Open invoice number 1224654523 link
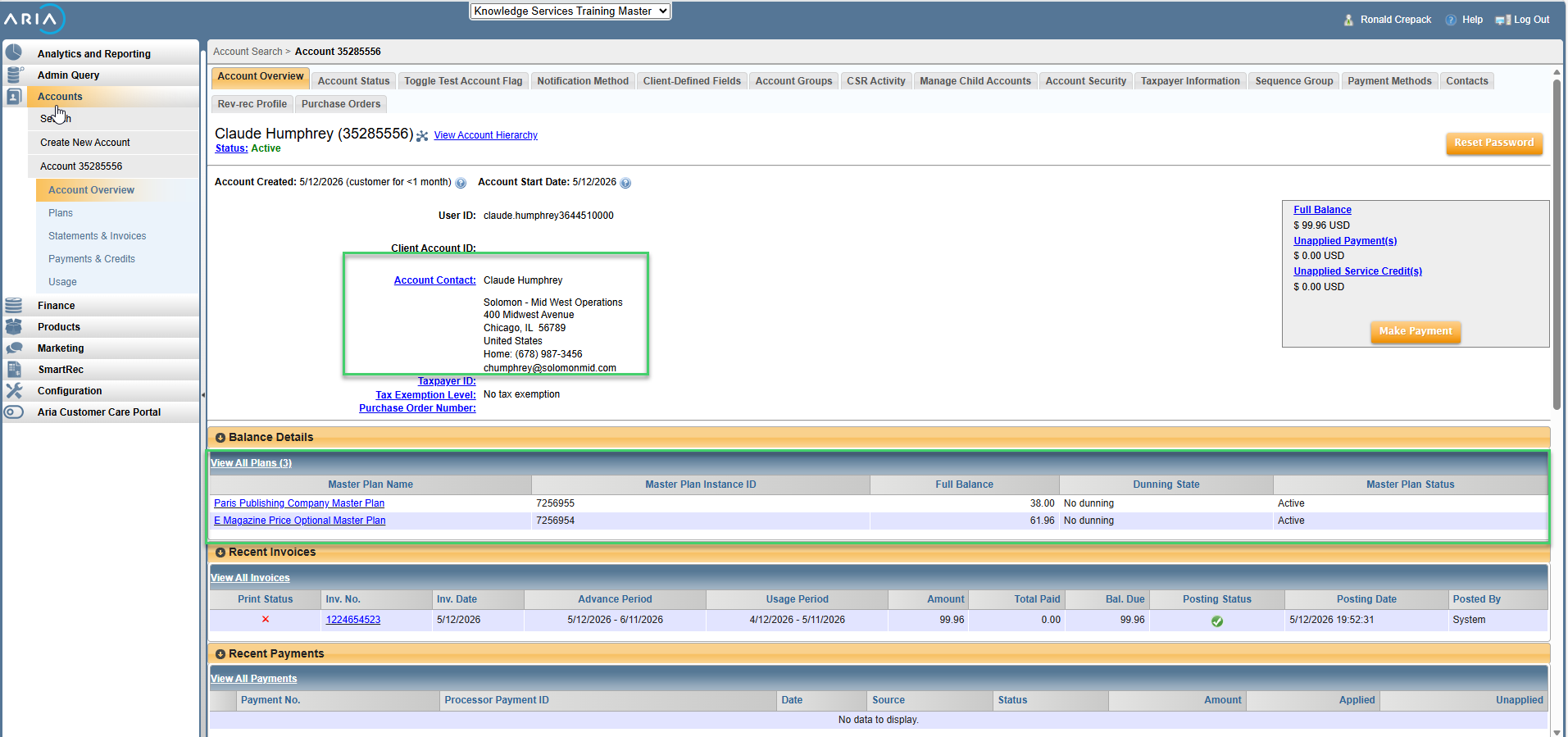 point(353,620)
